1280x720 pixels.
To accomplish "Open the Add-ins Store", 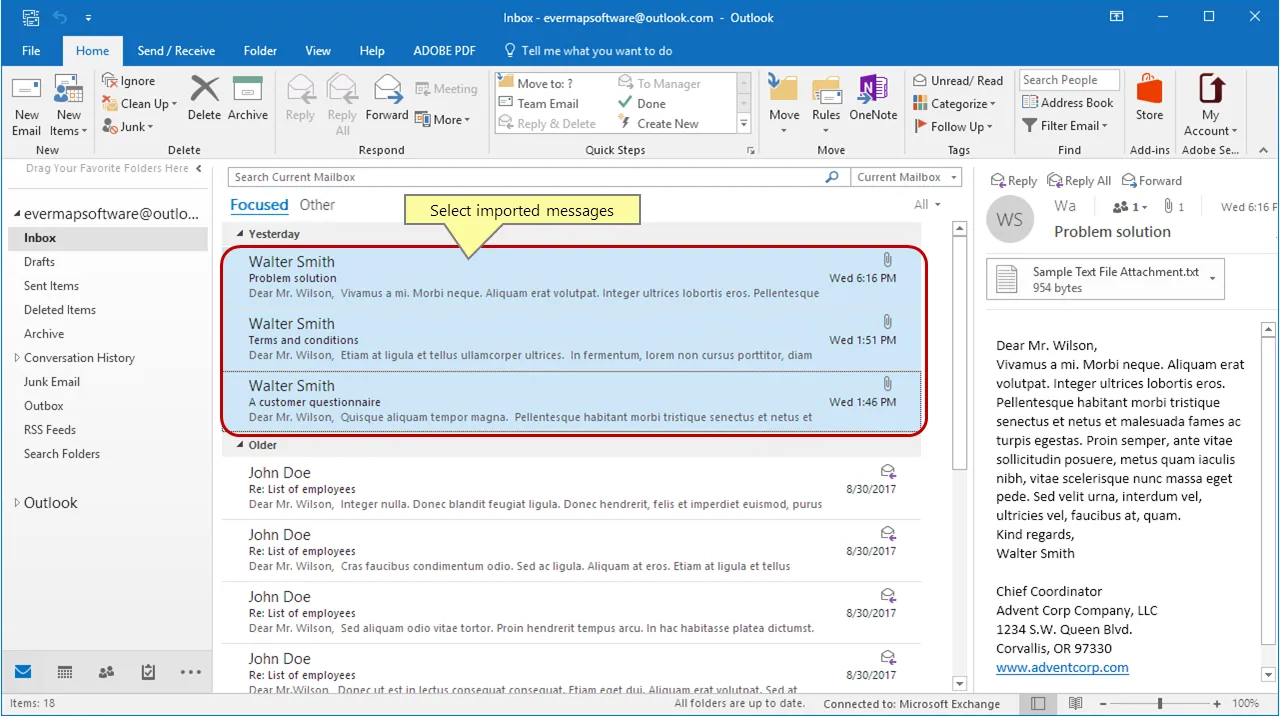I will pos(1150,98).
